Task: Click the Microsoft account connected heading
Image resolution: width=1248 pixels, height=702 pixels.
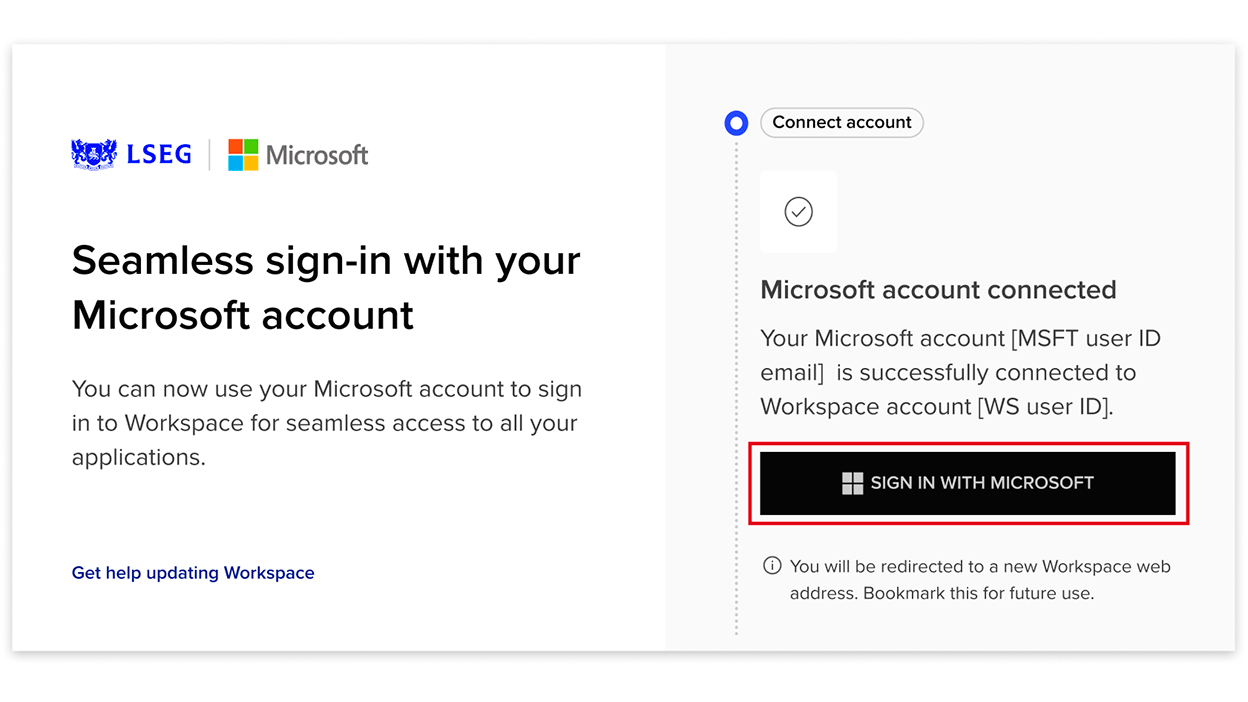Action: tap(938, 290)
